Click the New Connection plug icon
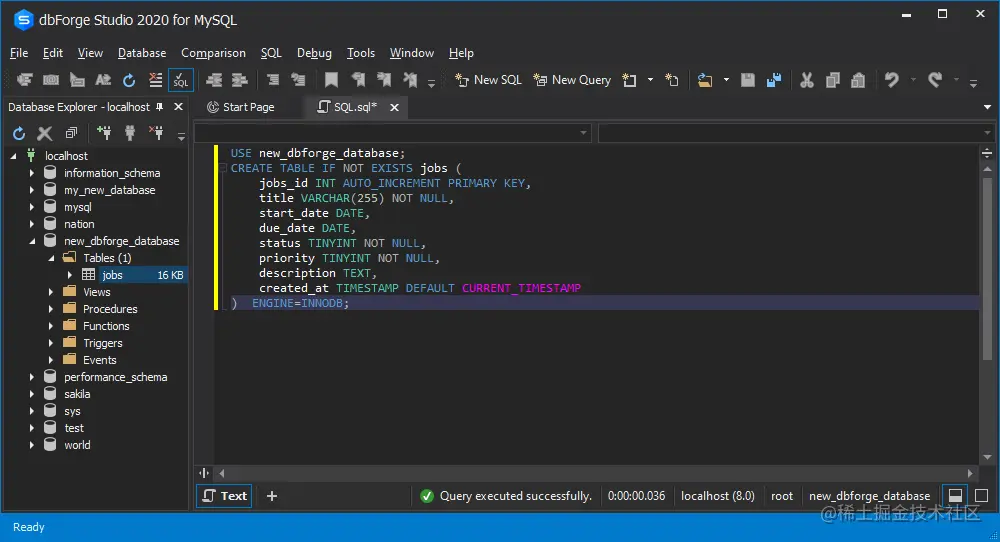1000x542 pixels. click(103, 133)
